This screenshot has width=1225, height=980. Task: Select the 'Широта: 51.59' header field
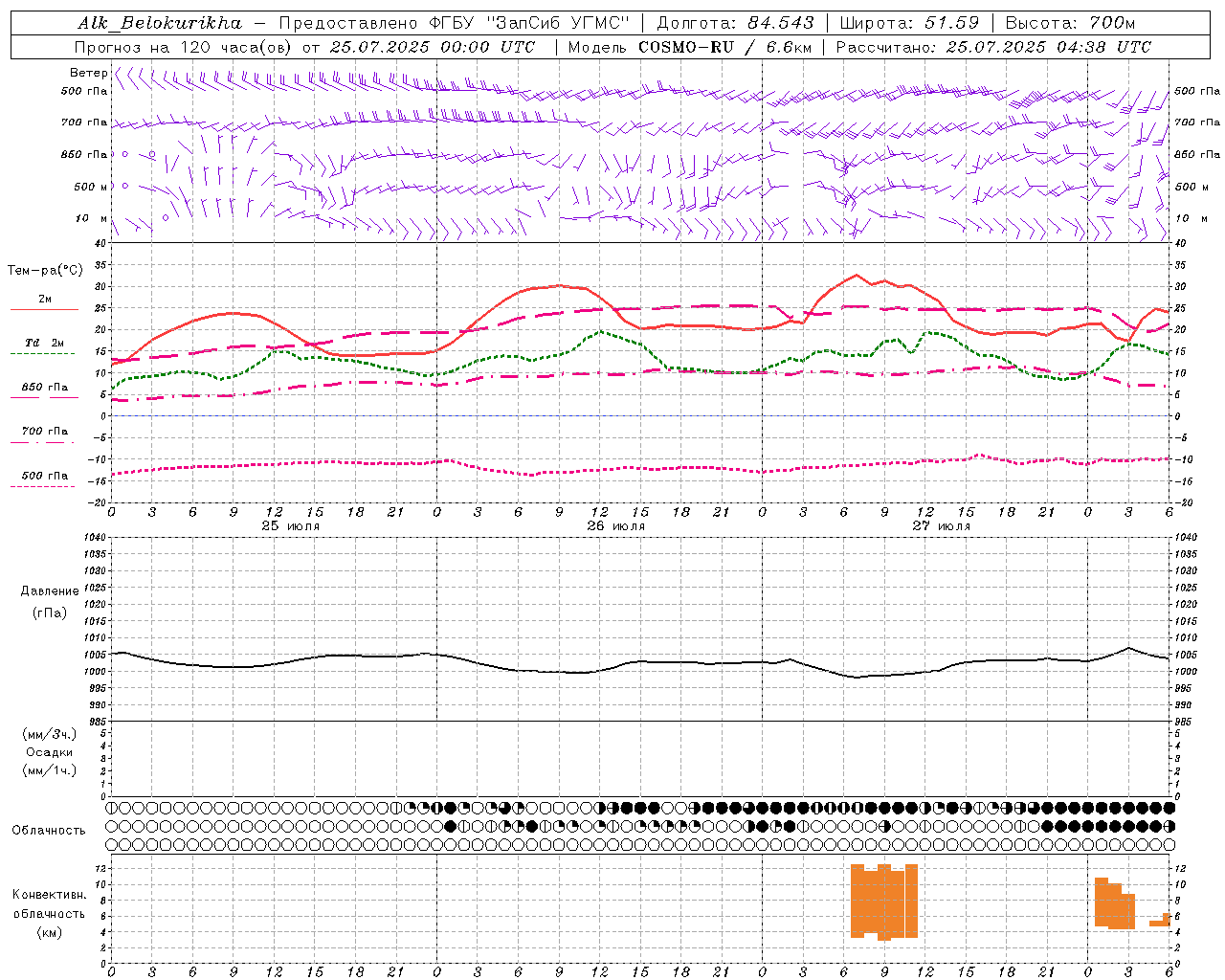click(909, 23)
